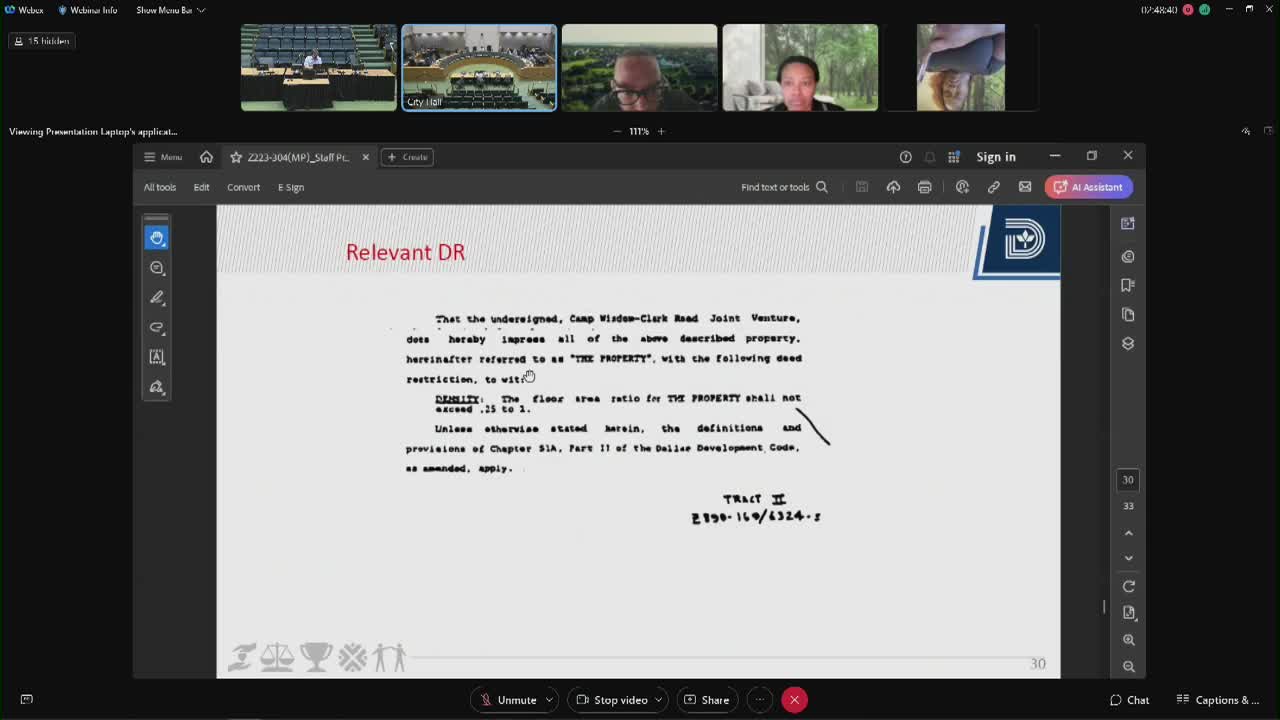Open the layers panel icon

(x=1128, y=343)
